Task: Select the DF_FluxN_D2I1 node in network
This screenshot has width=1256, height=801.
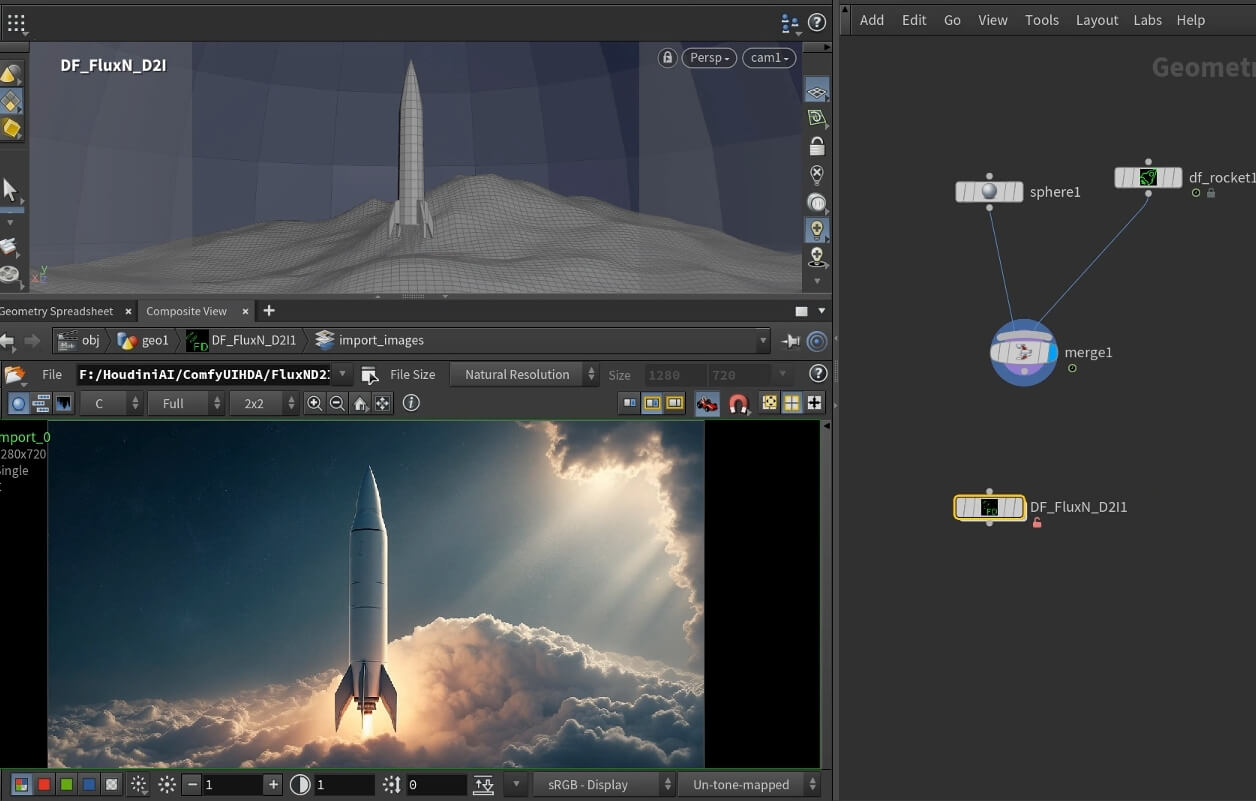Action: click(x=989, y=507)
